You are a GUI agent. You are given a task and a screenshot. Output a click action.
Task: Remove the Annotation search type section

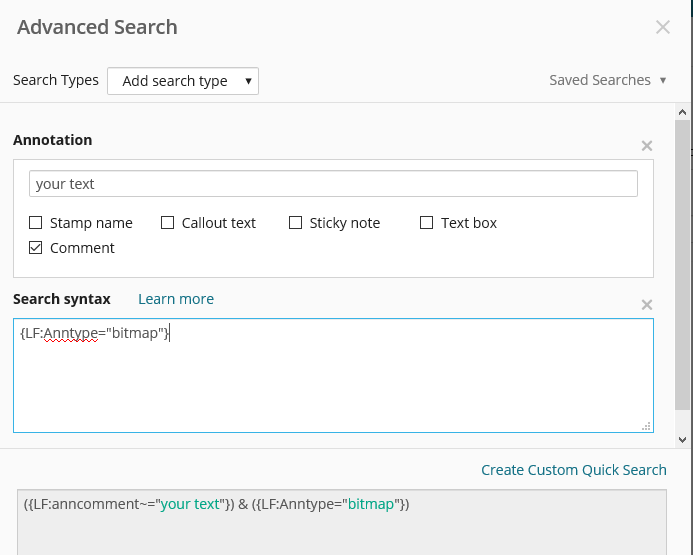[x=647, y=146]
